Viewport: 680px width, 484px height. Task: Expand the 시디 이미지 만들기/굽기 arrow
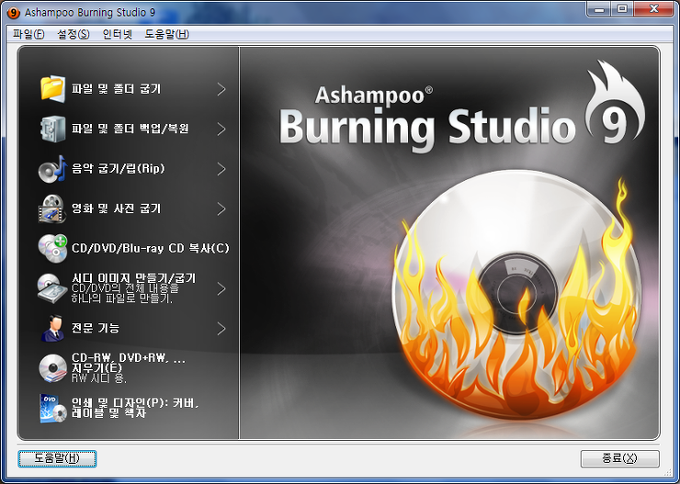222,288
